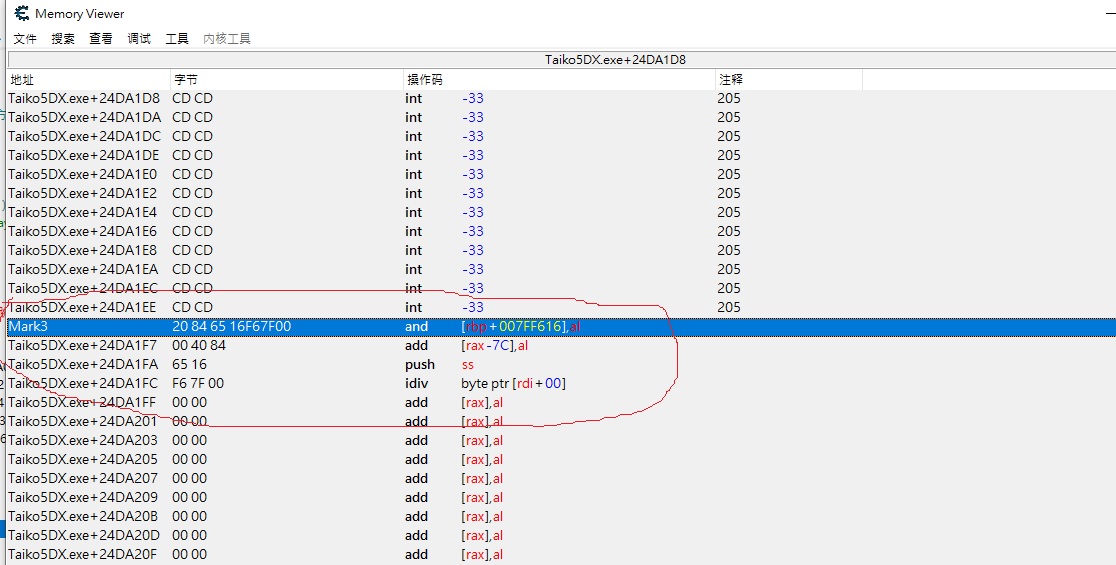Open the 内核工具 menu
Screen dimensions: 1116x565
pyautogui.click(x=227, y=39)
